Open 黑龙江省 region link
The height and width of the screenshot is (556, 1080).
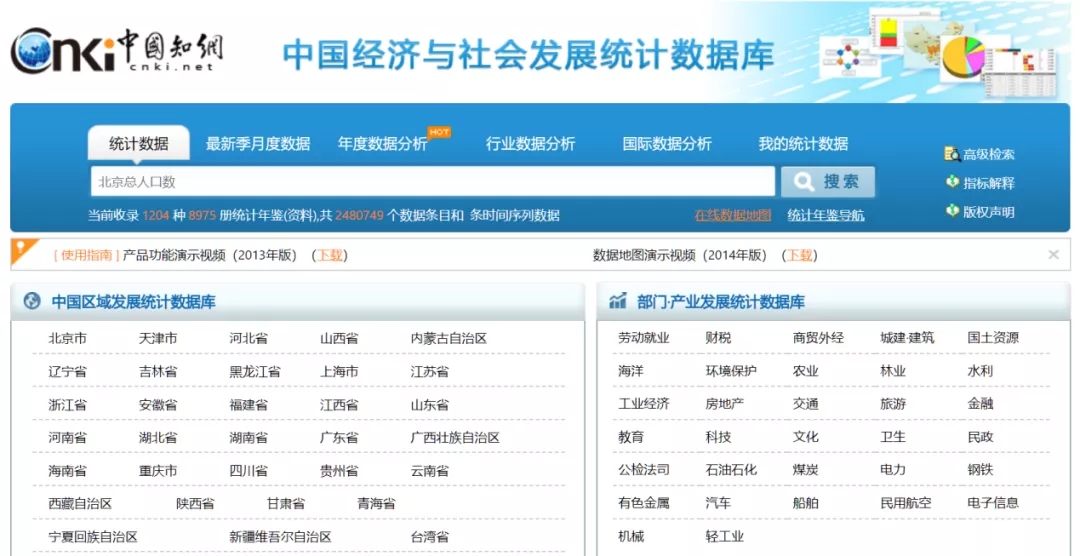pyautogui.click(x=255, y=371)
